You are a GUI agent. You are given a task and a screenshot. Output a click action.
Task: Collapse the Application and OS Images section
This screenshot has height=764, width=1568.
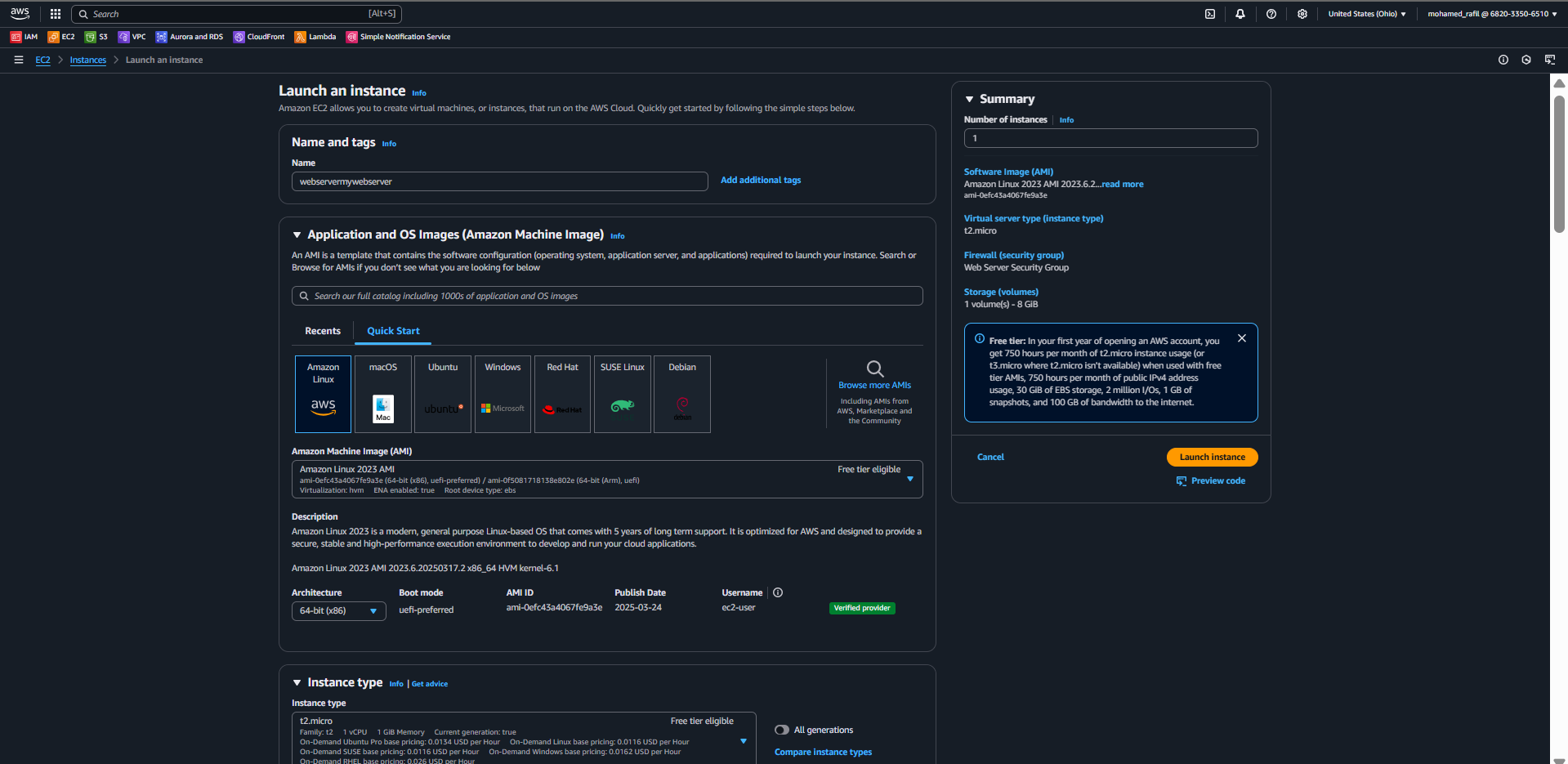click(297, 235)
